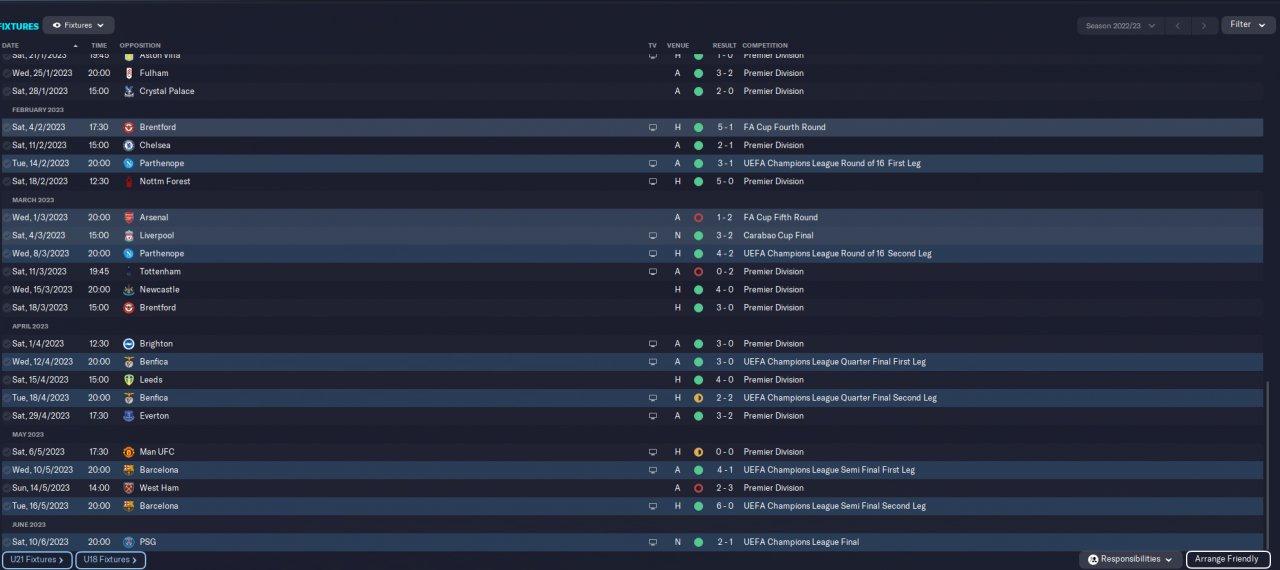Image resolution: width=1280 pixels, height=570 pixels.
Task: Click the Leeds club badge
Action: click(128, 379)
